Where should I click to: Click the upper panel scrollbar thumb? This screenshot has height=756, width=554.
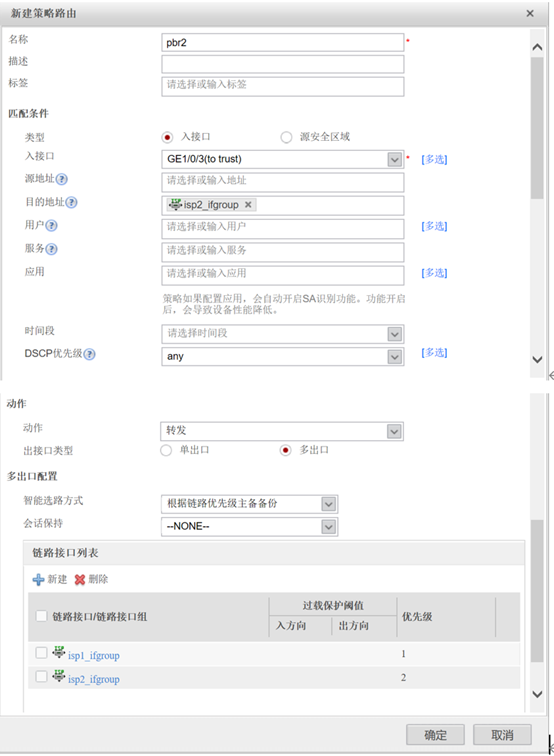(537, 128)
